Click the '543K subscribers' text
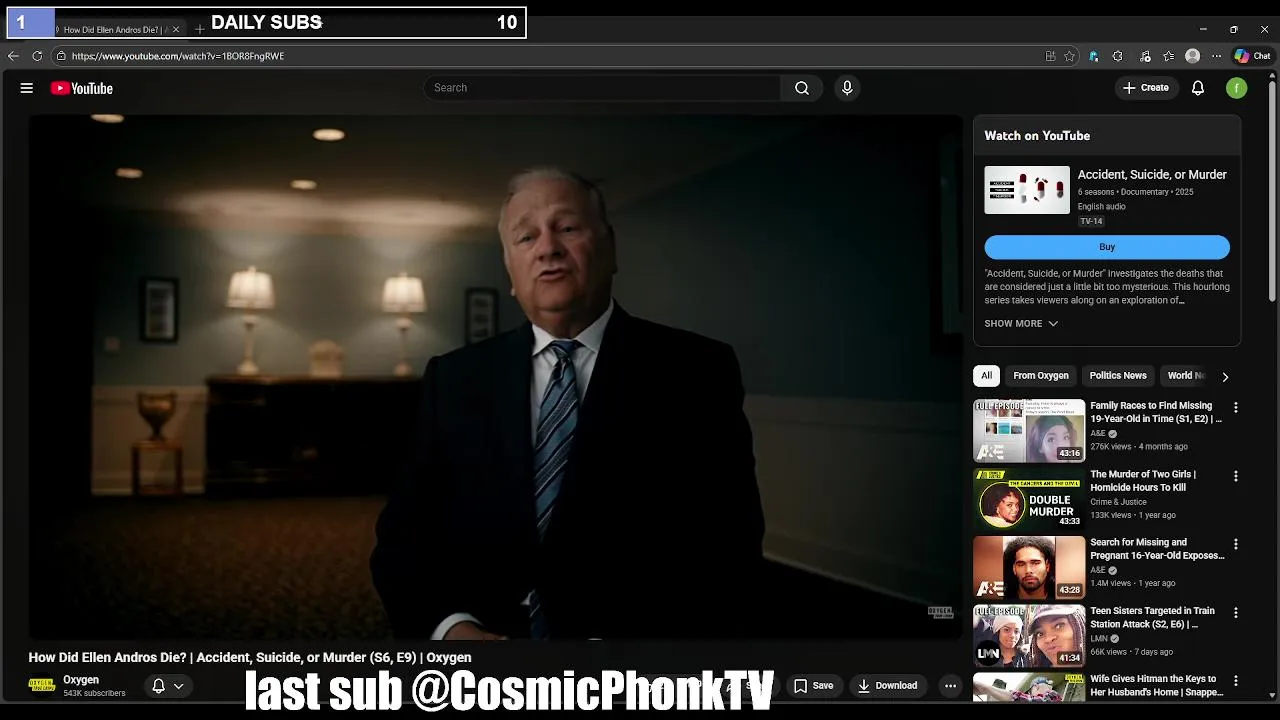1280x720 pixels. coord(94,693)
